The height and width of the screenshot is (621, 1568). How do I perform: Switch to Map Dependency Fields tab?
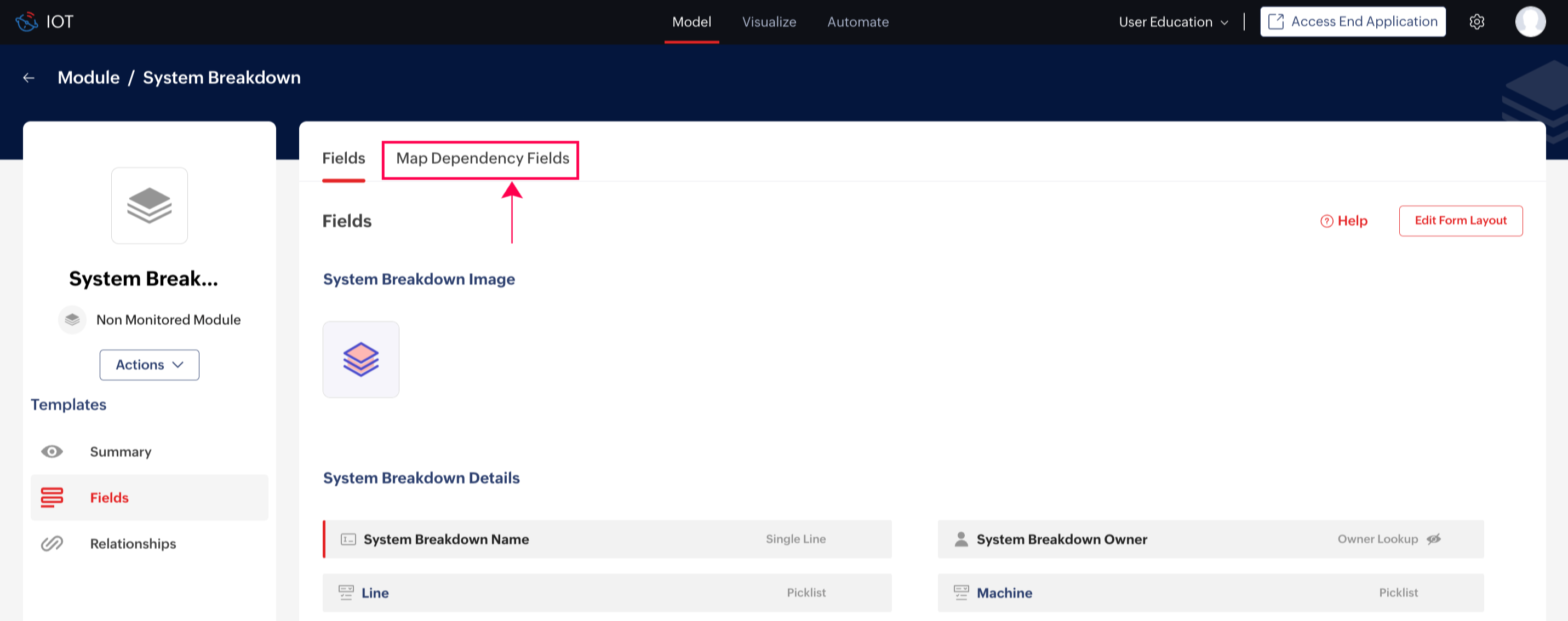(x=482, y=159)
